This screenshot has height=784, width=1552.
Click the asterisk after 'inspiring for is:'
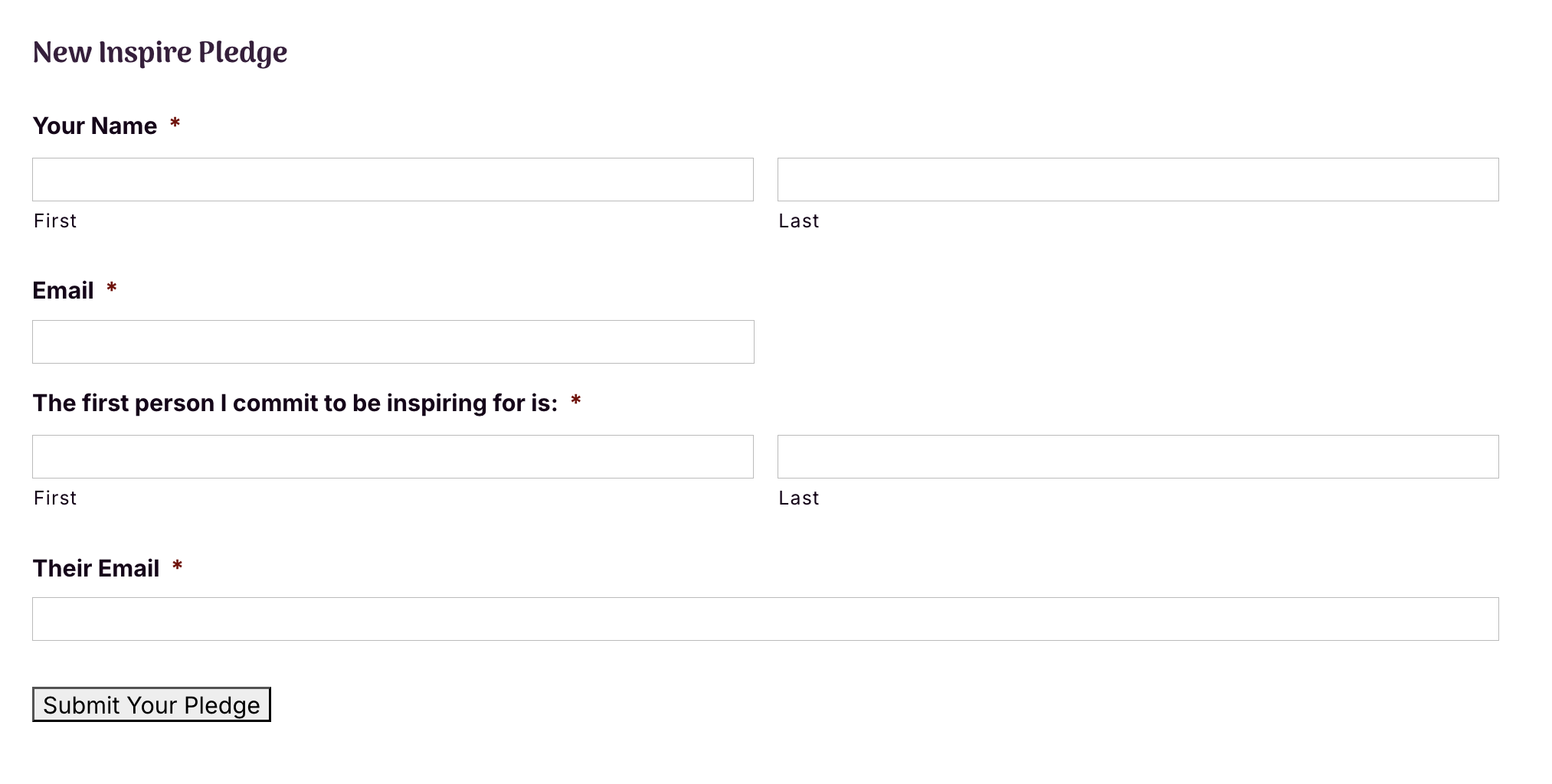tap(576, 400)
